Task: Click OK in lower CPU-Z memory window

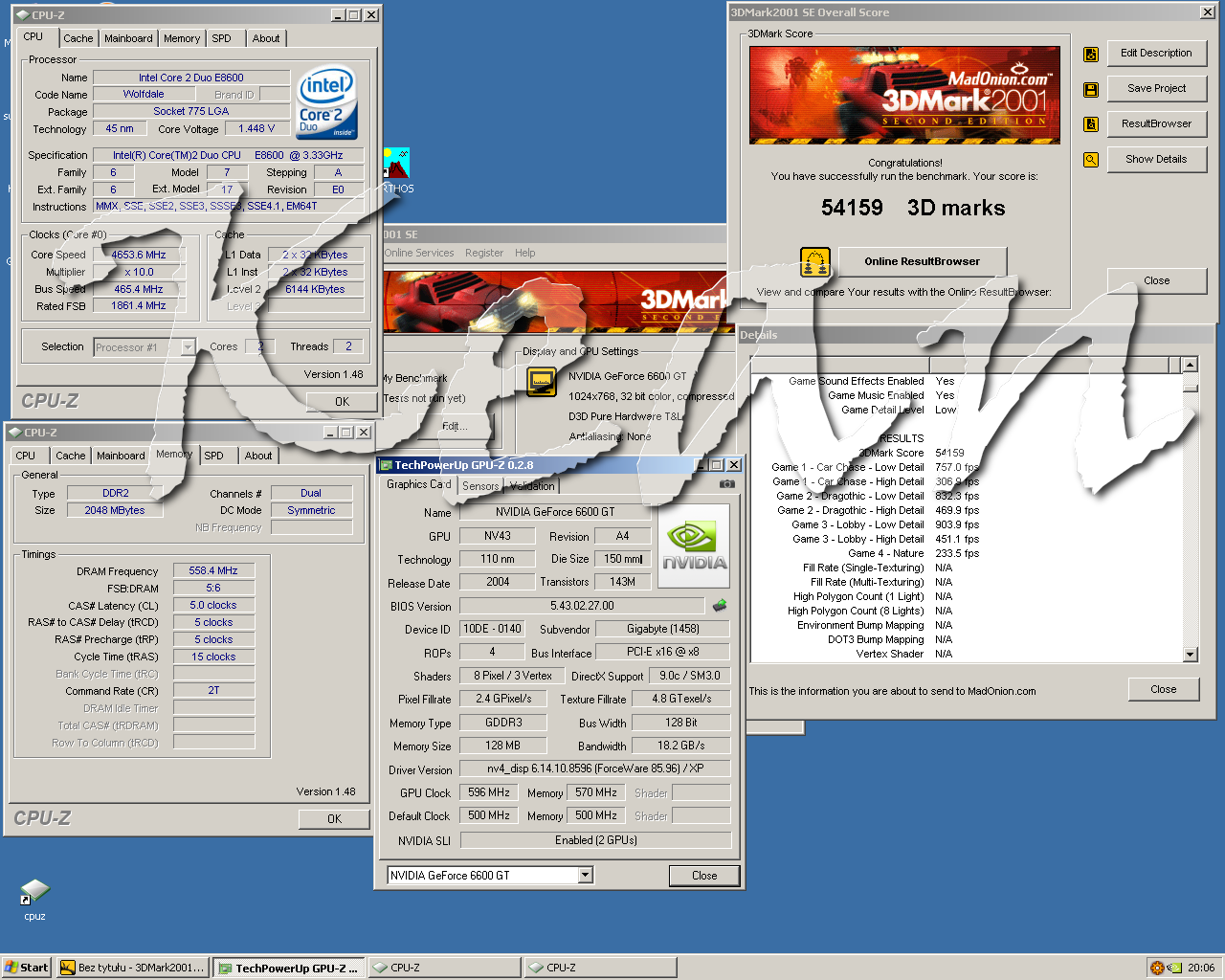Action: 334,819
